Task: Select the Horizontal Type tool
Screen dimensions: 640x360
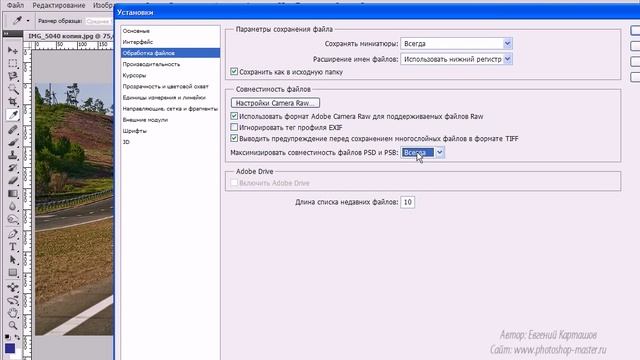Action: tap(13, 247)
